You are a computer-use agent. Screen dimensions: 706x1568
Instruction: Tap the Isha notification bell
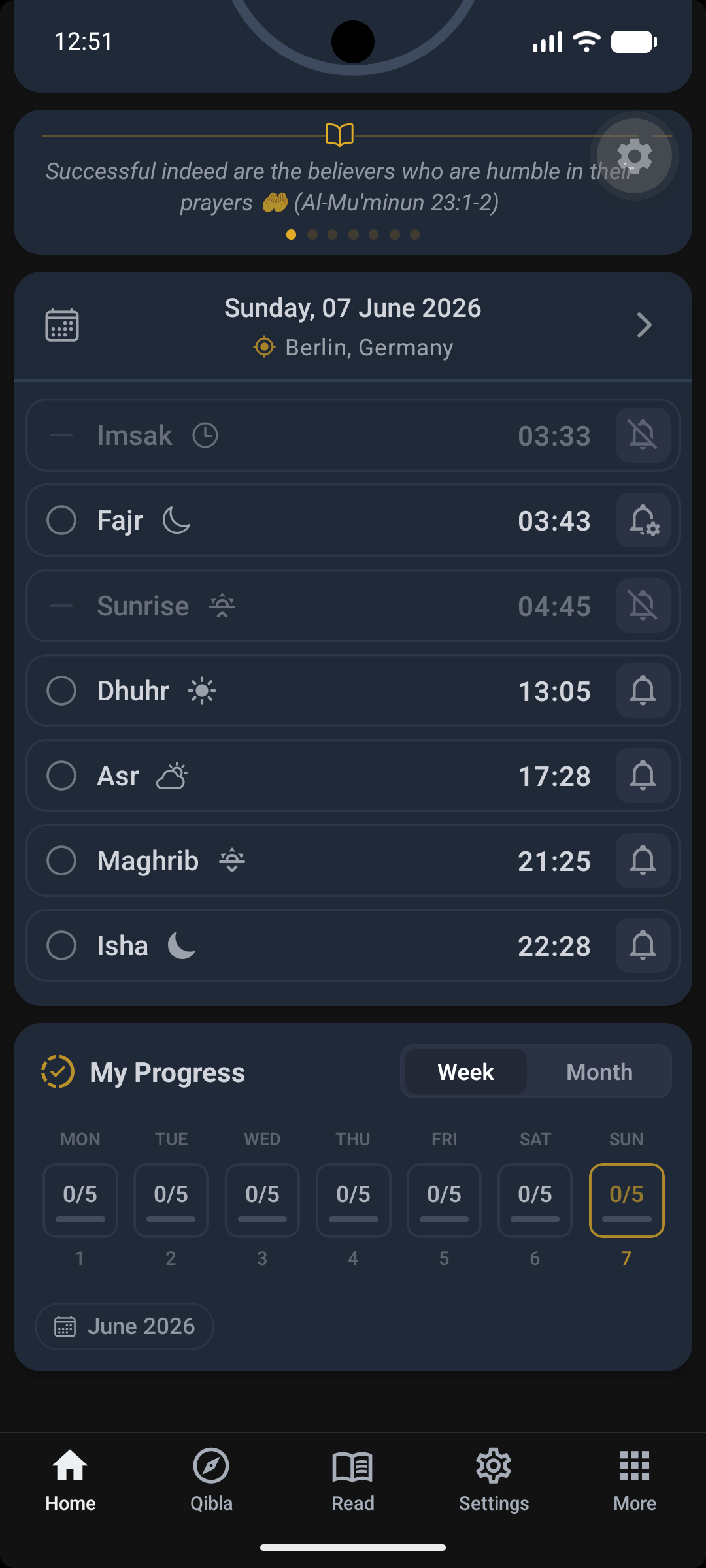point(643,945)
